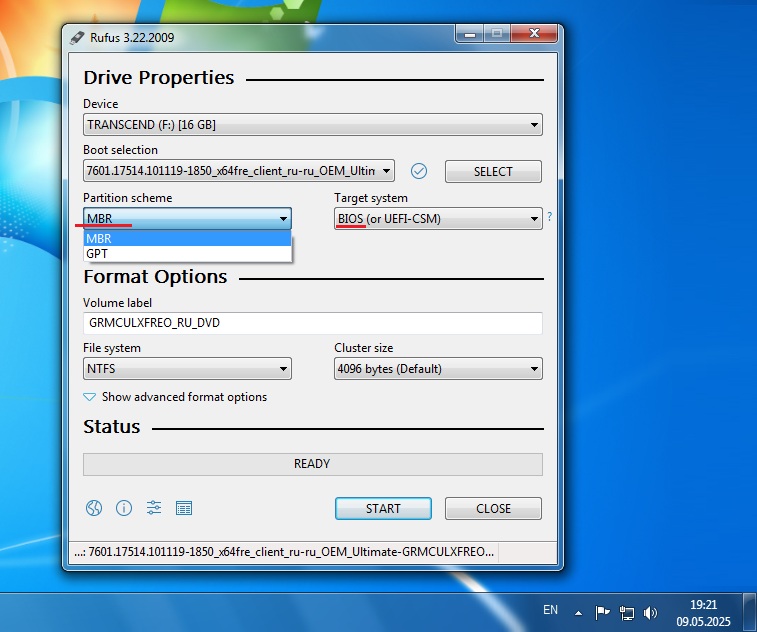This screenshot has width=757, height=632.
Task: Minimize the Rufus window
Action: 470,34
